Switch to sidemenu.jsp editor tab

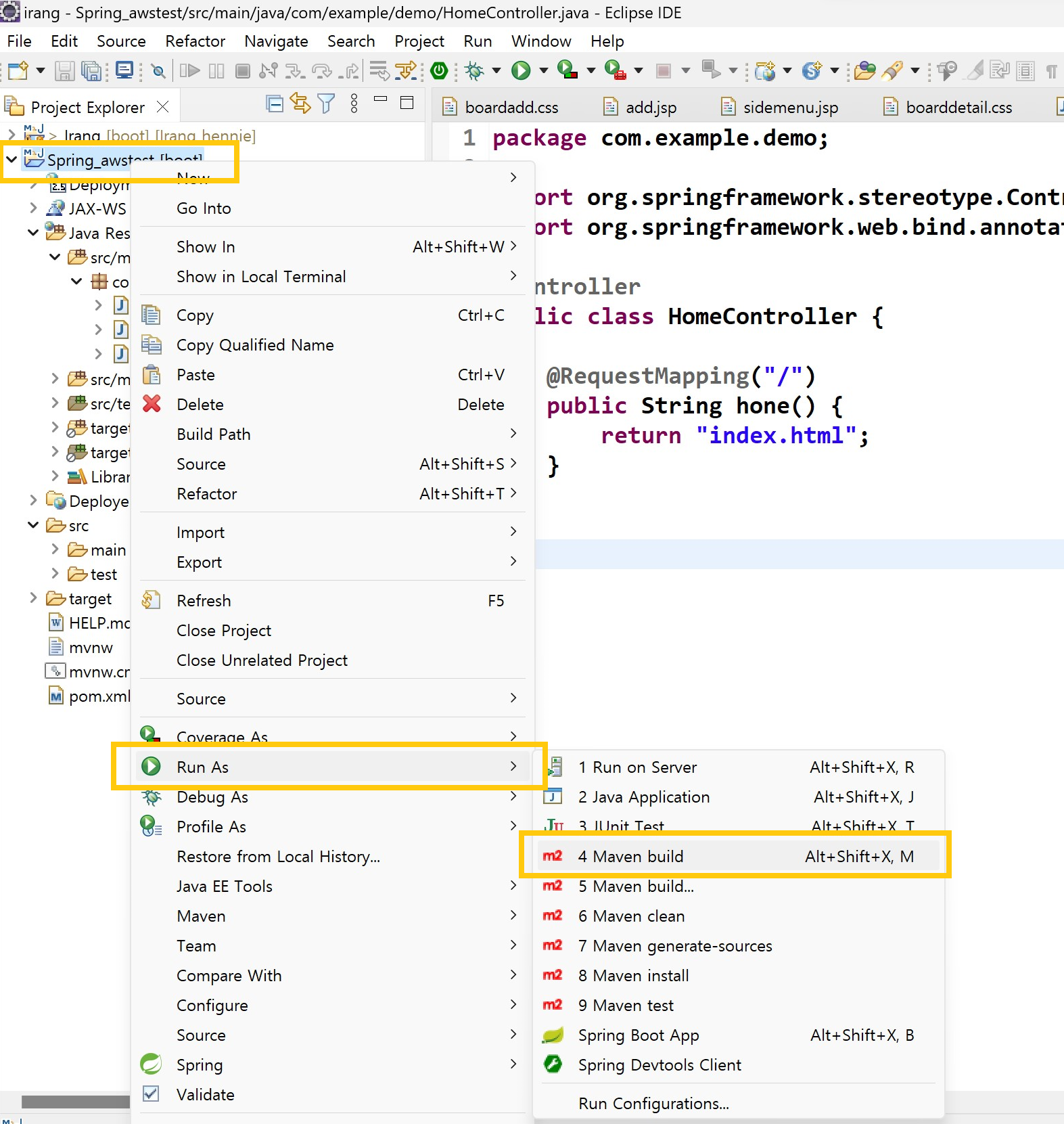(x=780, y=107)
